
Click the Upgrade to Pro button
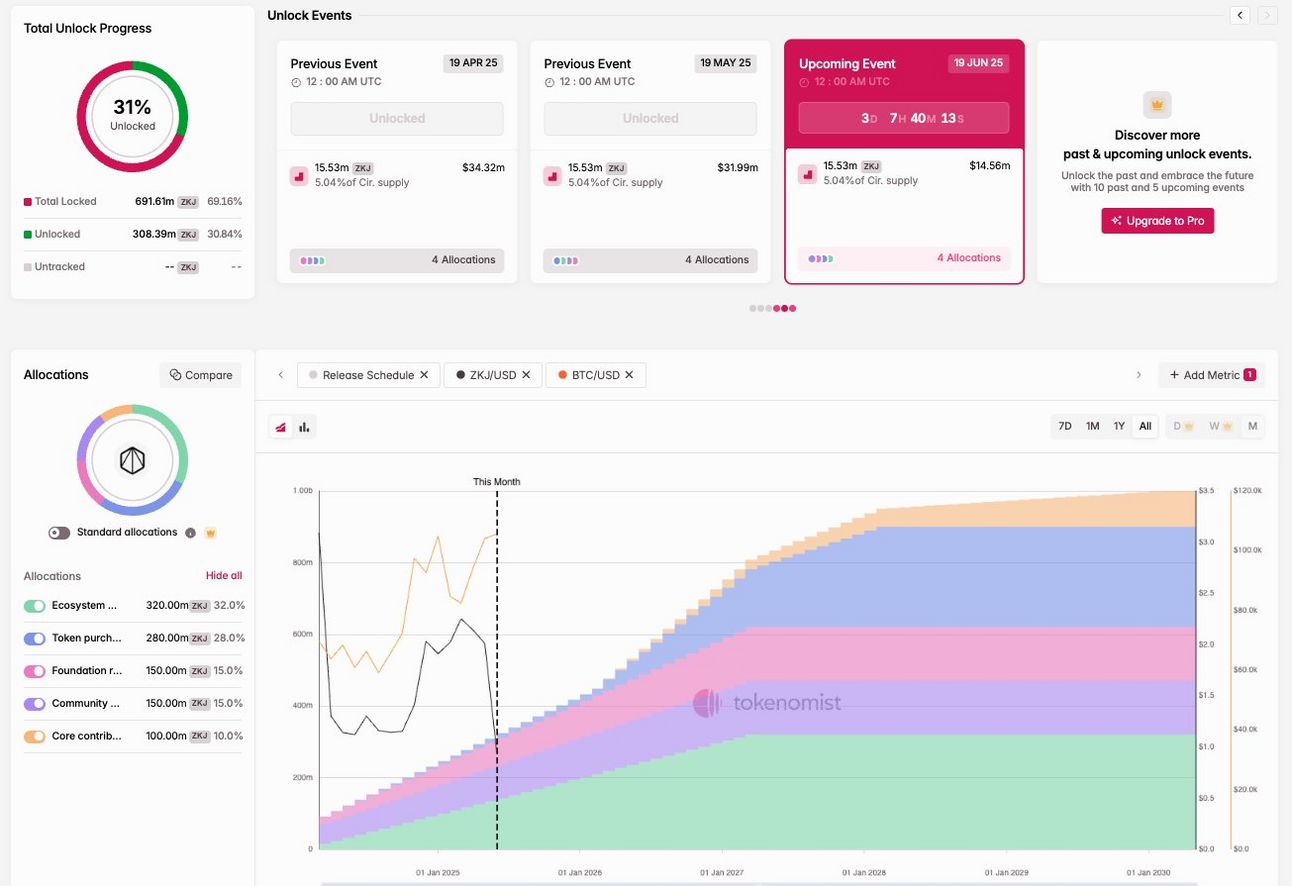pyautogui.click(x=1158, y=221)
